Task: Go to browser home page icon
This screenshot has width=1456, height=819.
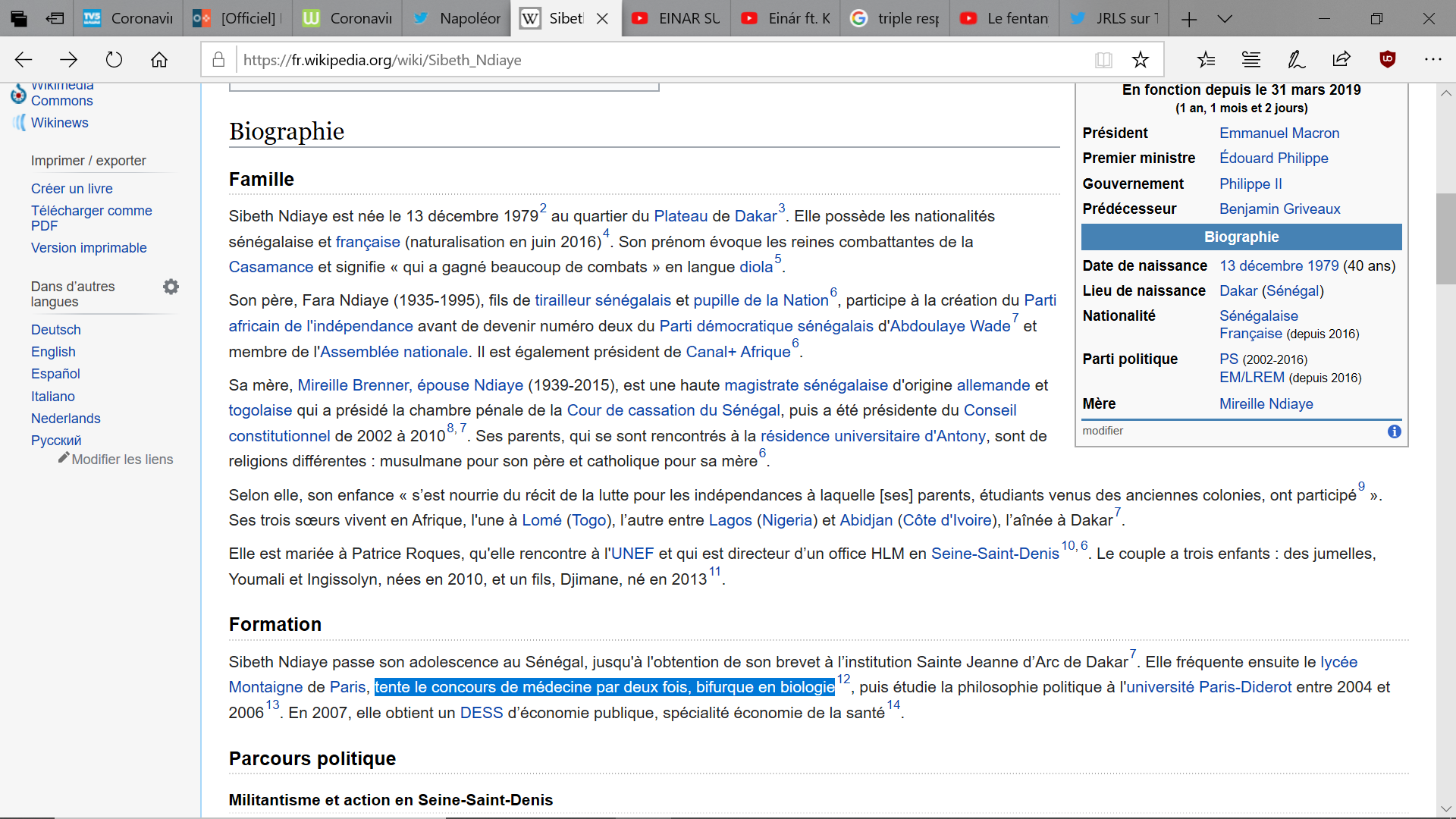Action: (159, 60)
